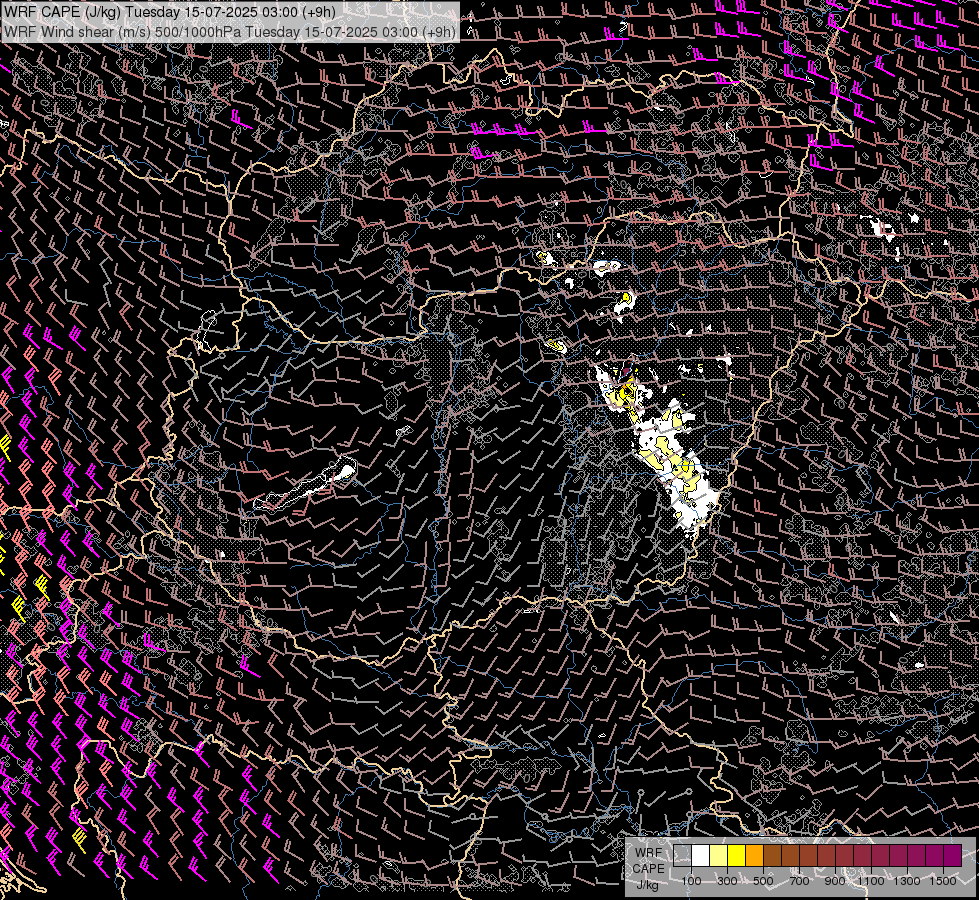Click the legend tick label 900
This screenshot has height=900, width=979.
pyautogui.click(x=835, y=881)
